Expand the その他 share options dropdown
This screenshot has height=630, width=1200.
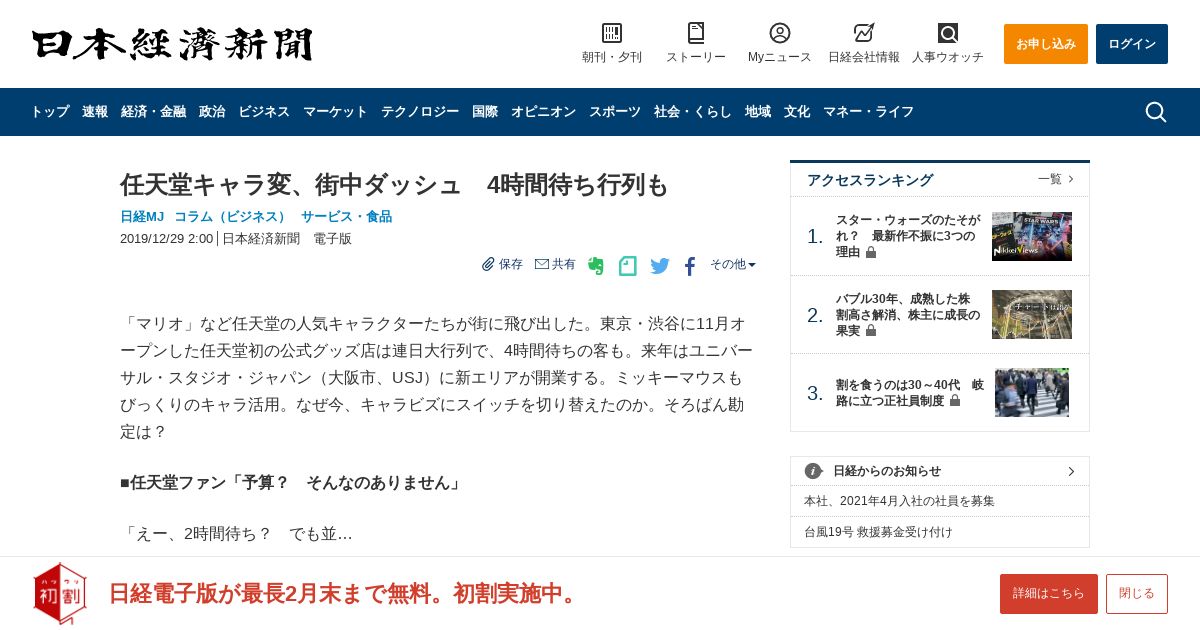point(733,264)
